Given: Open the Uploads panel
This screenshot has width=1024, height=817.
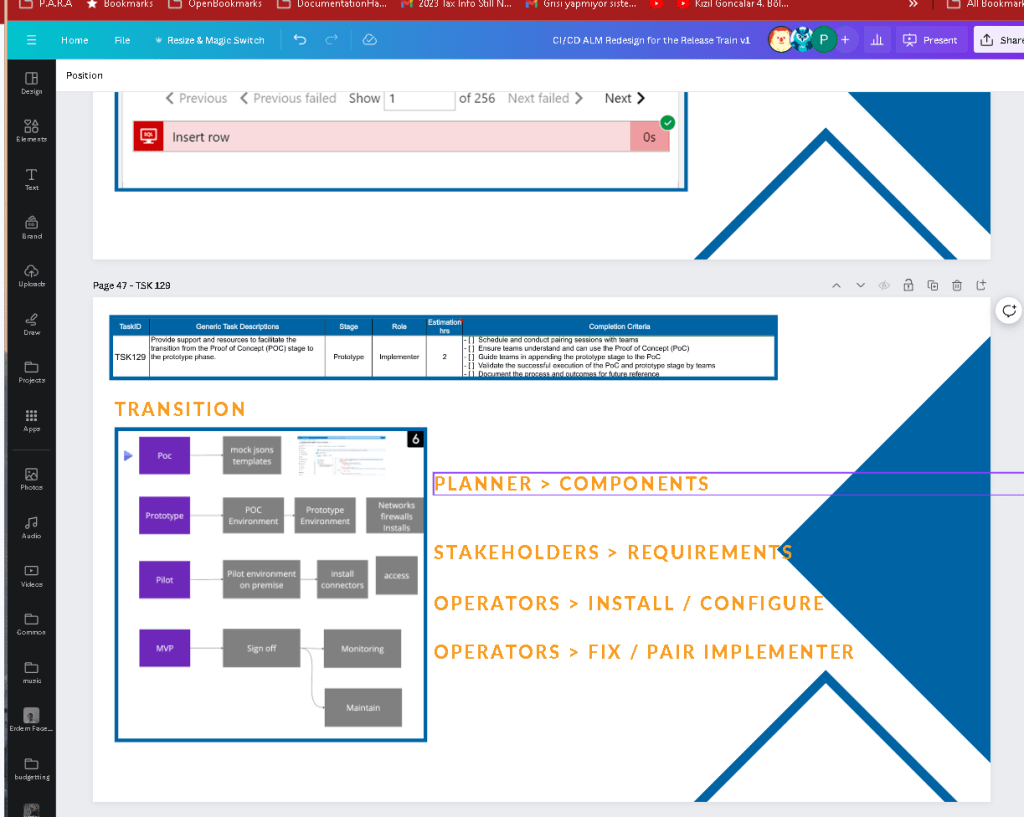Looking at the screenshot, I should tap(31, 276).
